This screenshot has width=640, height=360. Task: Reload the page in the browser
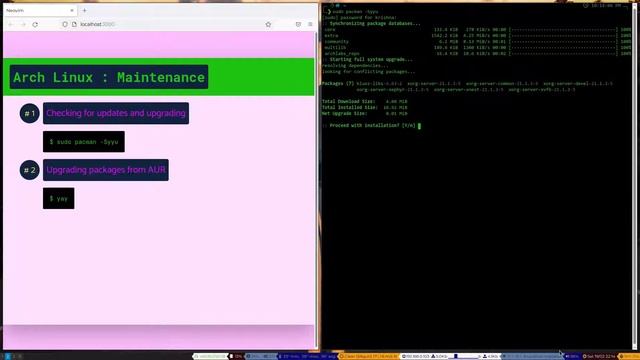[x=35, y=24]
